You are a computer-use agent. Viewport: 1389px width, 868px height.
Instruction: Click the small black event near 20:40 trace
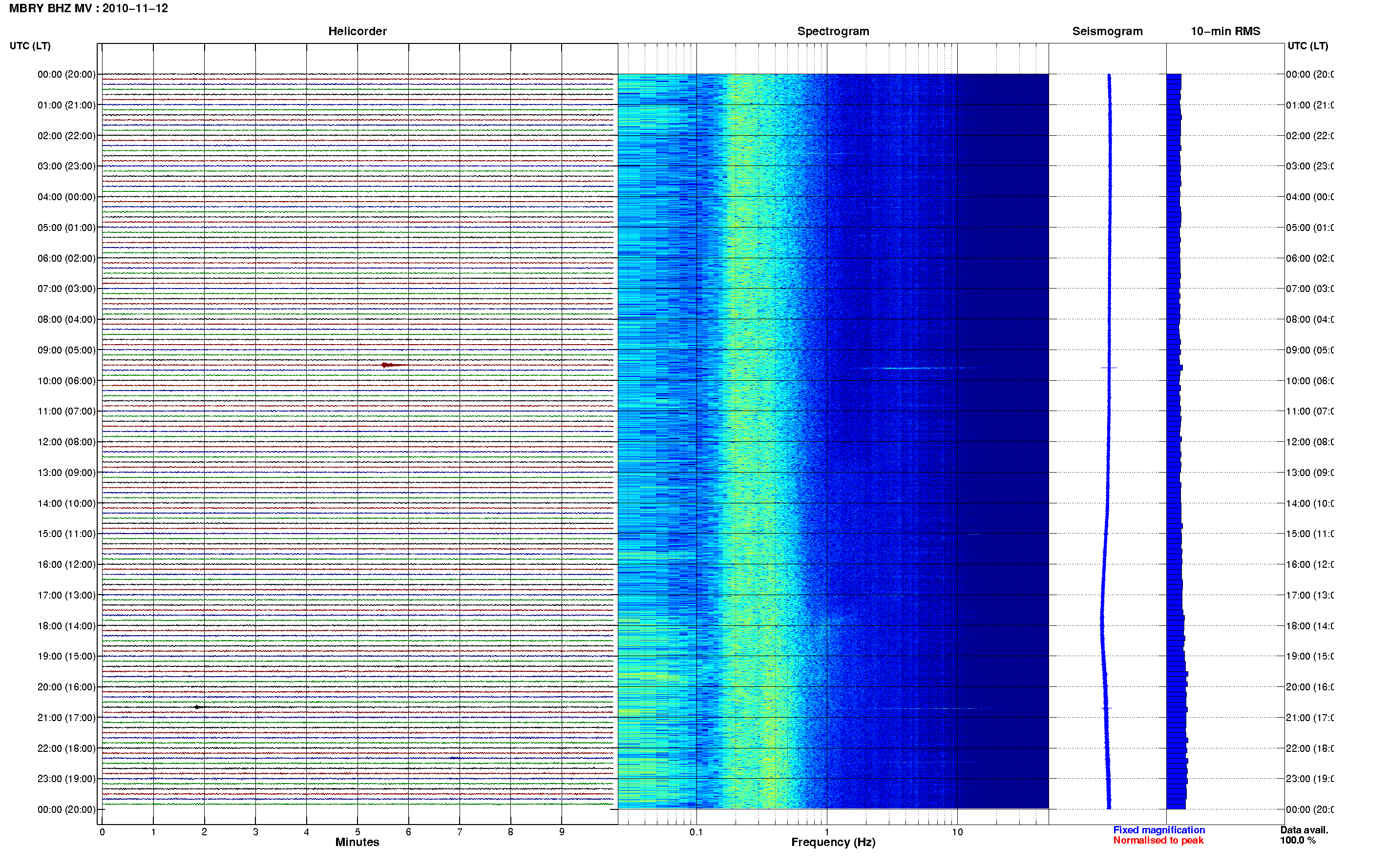click(198, 707)
